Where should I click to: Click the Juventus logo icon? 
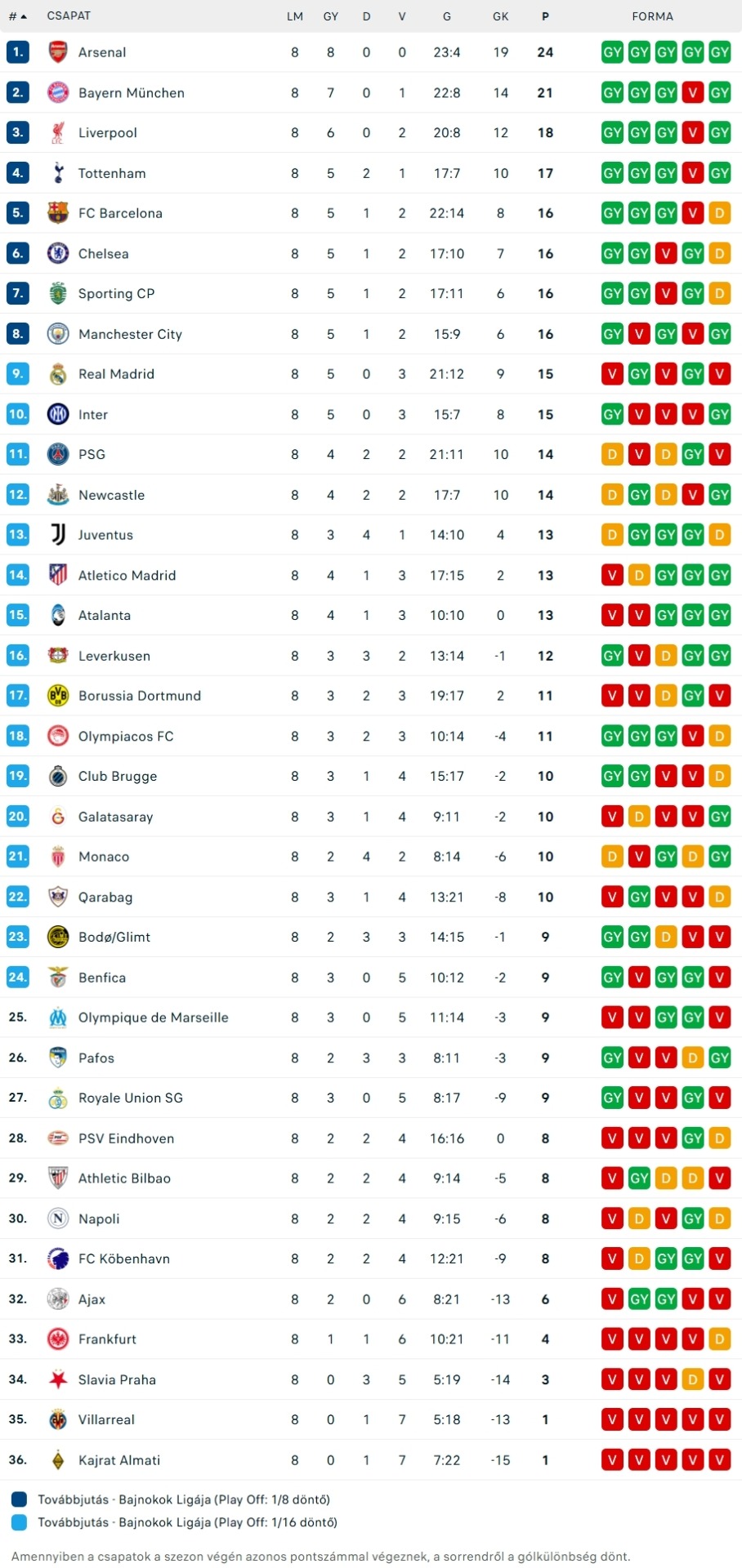(58, 535)
